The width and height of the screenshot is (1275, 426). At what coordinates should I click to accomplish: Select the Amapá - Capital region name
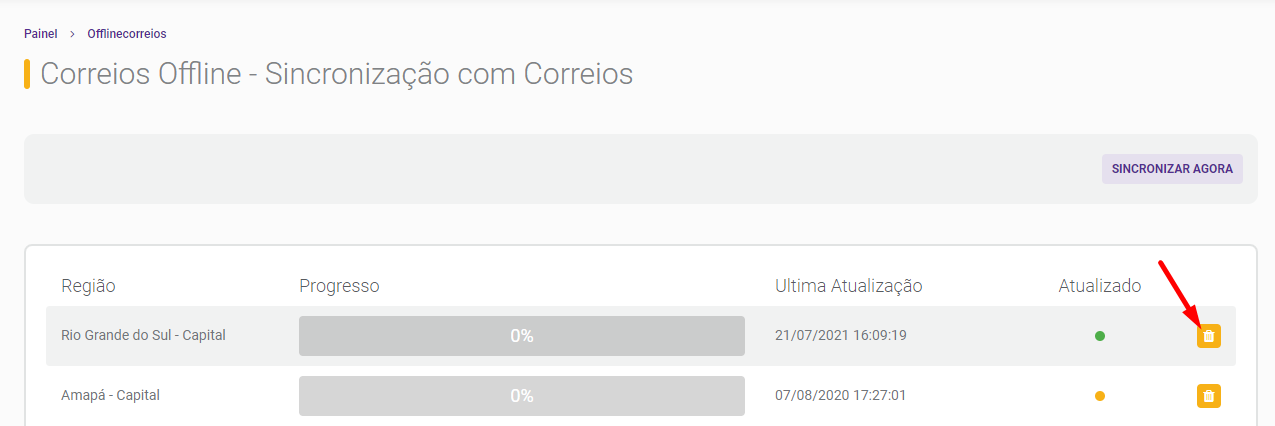tap(110, 395)
